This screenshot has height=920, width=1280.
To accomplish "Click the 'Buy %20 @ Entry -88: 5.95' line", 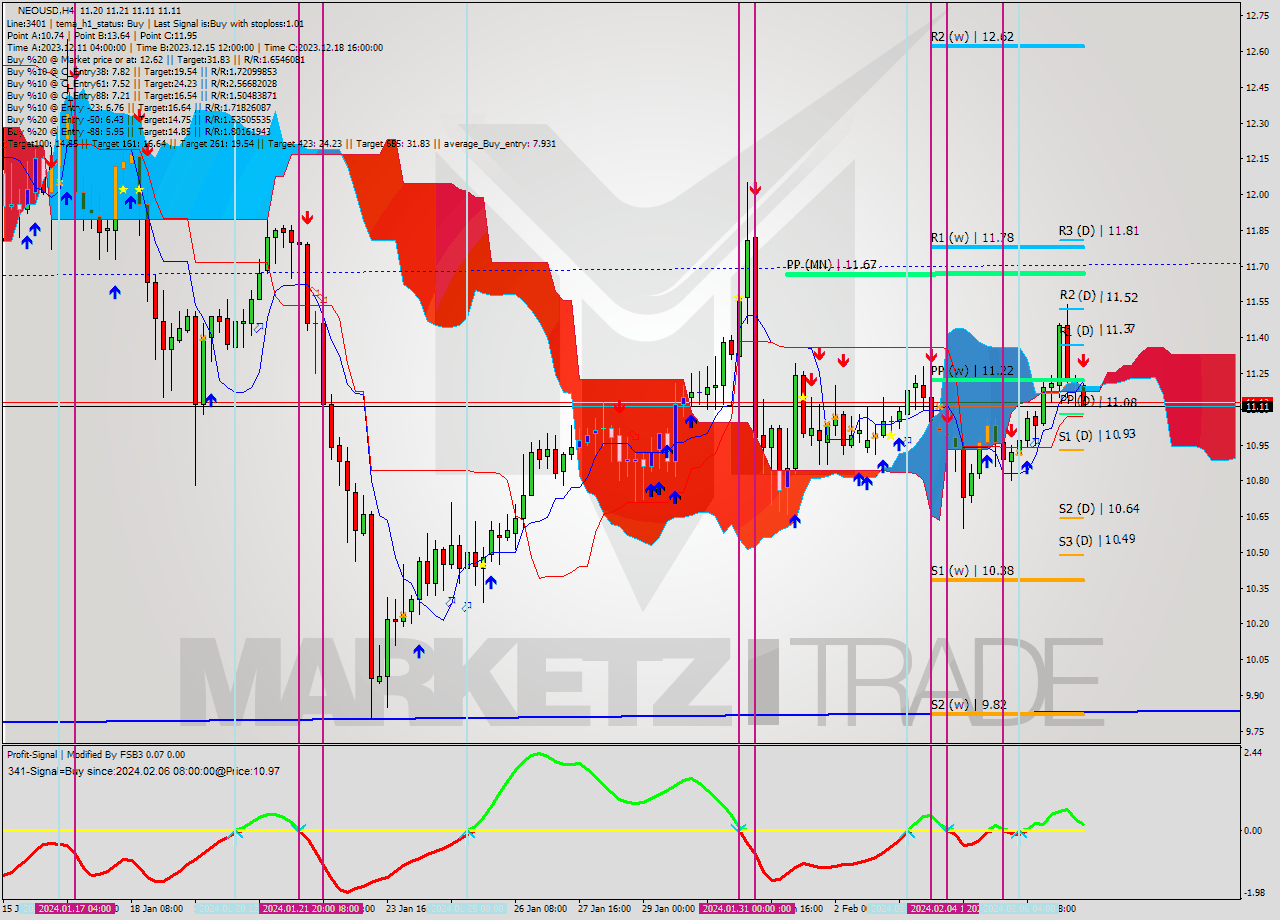I will (139, 131).
